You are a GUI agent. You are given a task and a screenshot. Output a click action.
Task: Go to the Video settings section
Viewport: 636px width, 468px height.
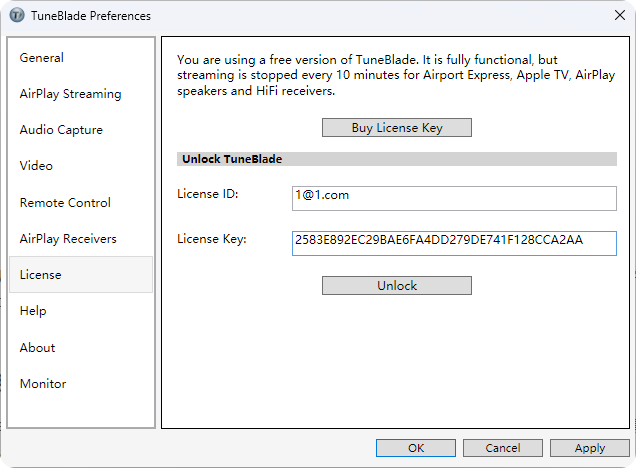36,166
